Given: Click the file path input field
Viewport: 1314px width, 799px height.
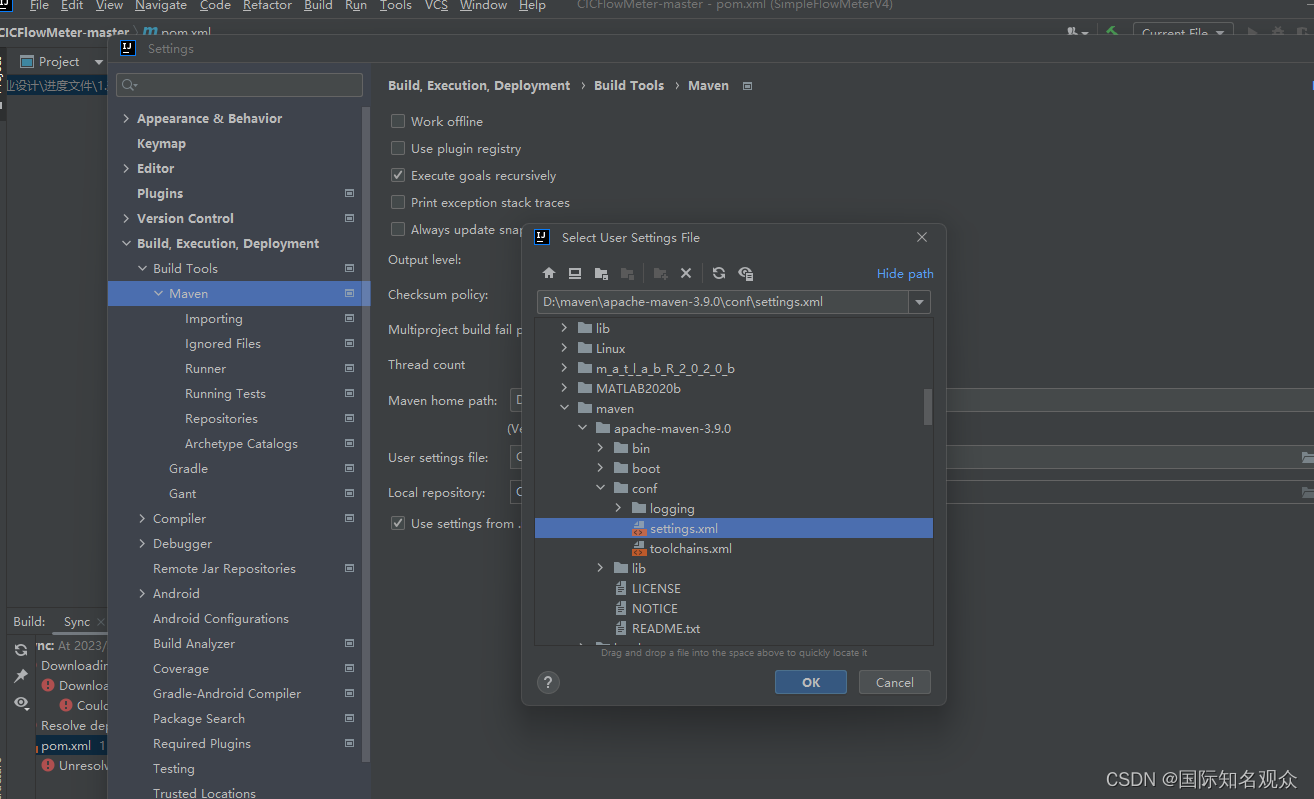Looking at the screenshot, I should tap(722, 302).
